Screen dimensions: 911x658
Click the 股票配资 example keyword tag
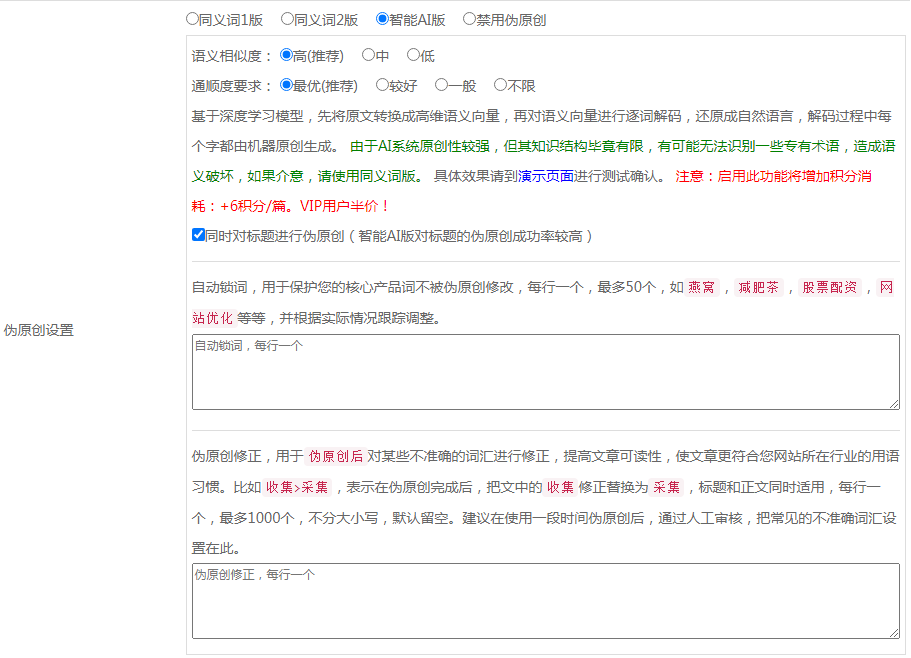829,288
